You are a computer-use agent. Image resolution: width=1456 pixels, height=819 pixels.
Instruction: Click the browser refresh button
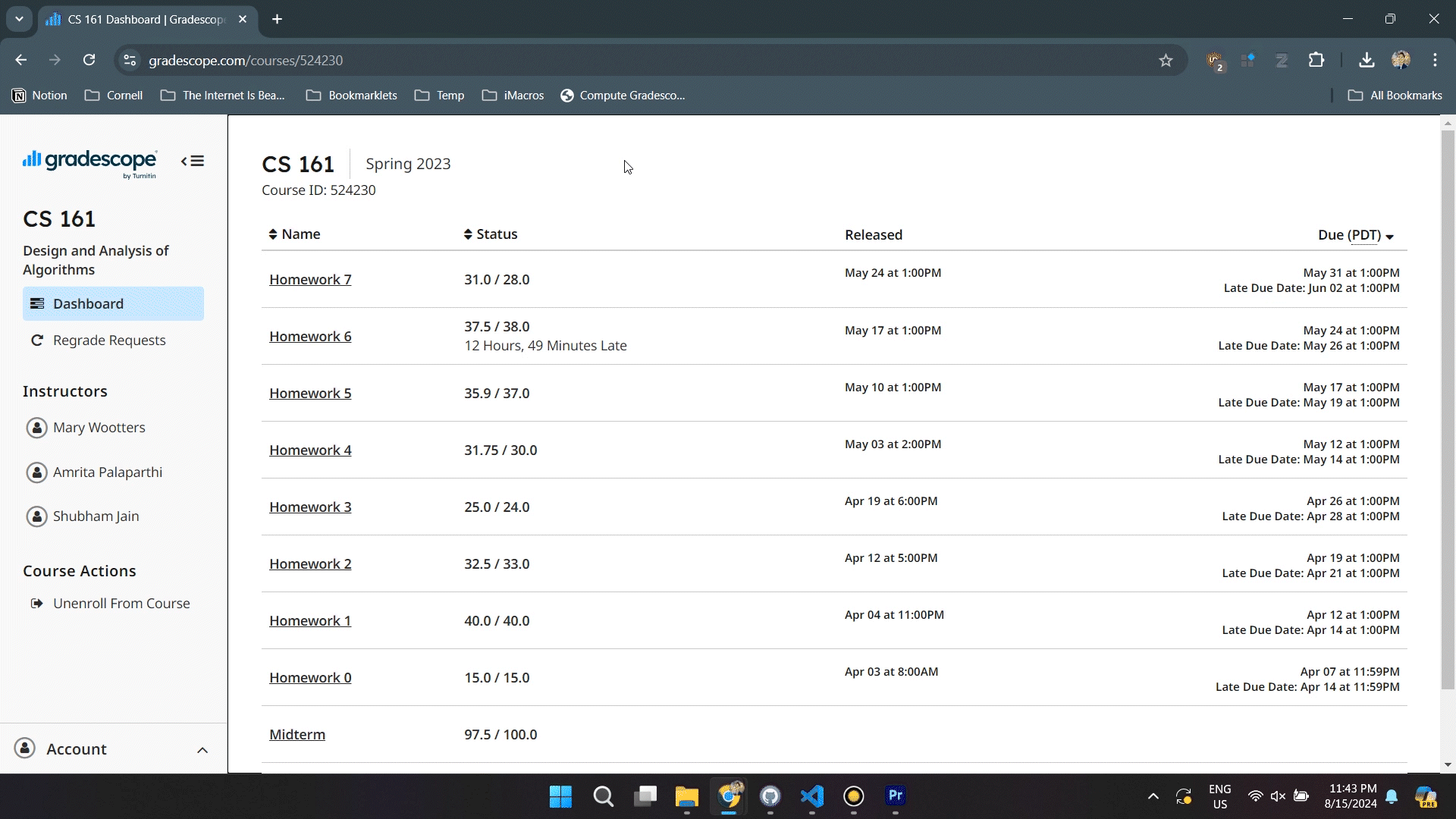tap(89, 60)
